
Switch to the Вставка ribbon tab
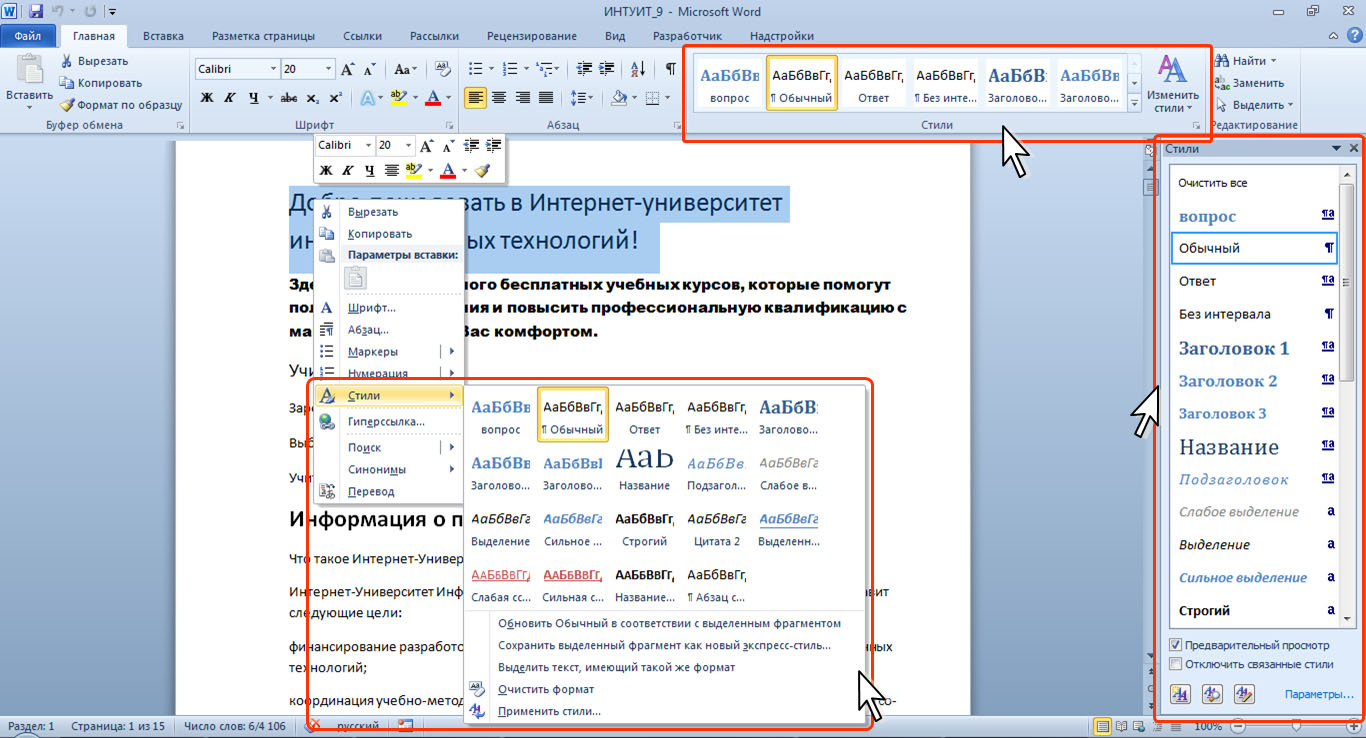coord(163,36)
